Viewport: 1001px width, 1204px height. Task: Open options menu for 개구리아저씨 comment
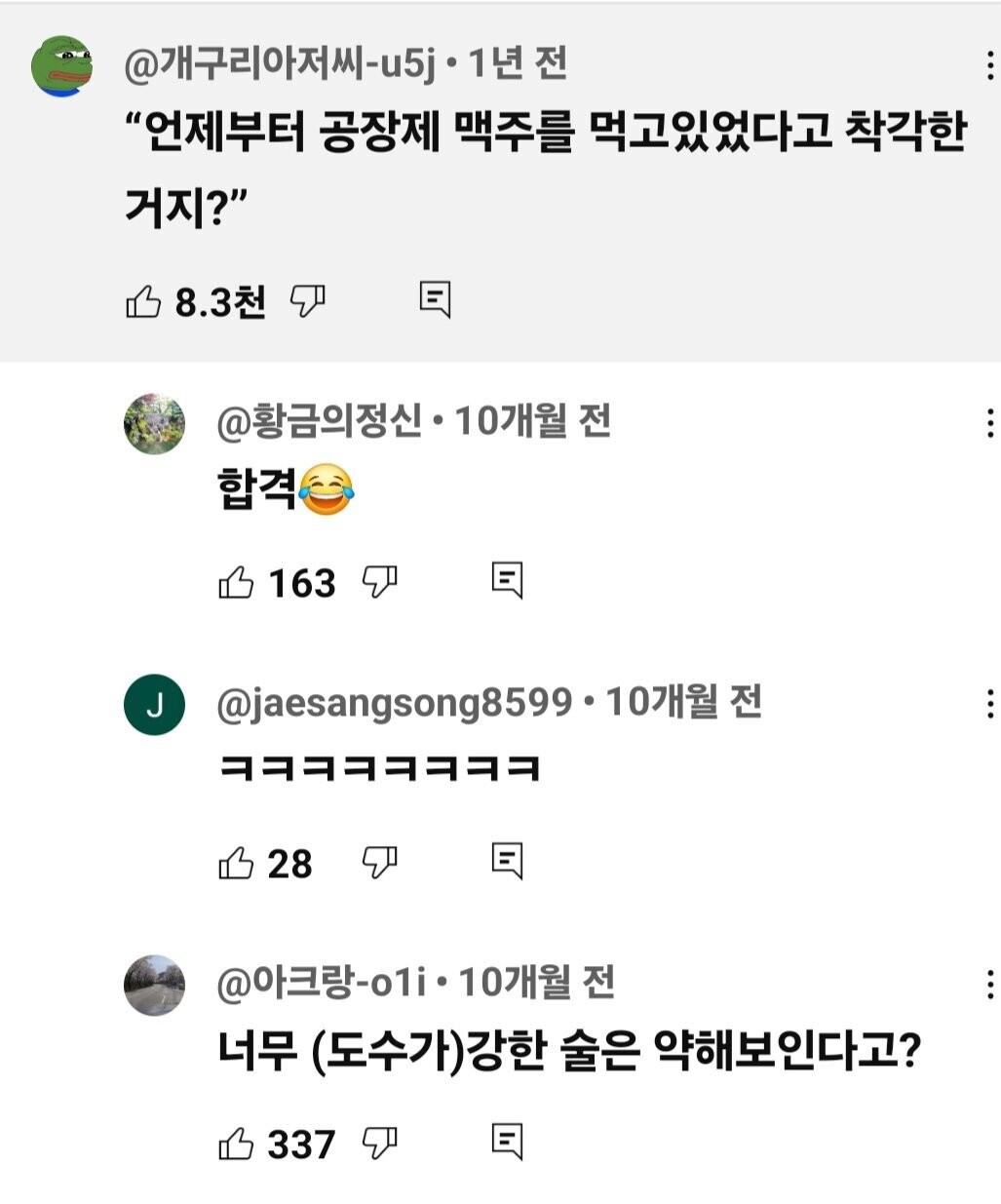tap(989, 66)
